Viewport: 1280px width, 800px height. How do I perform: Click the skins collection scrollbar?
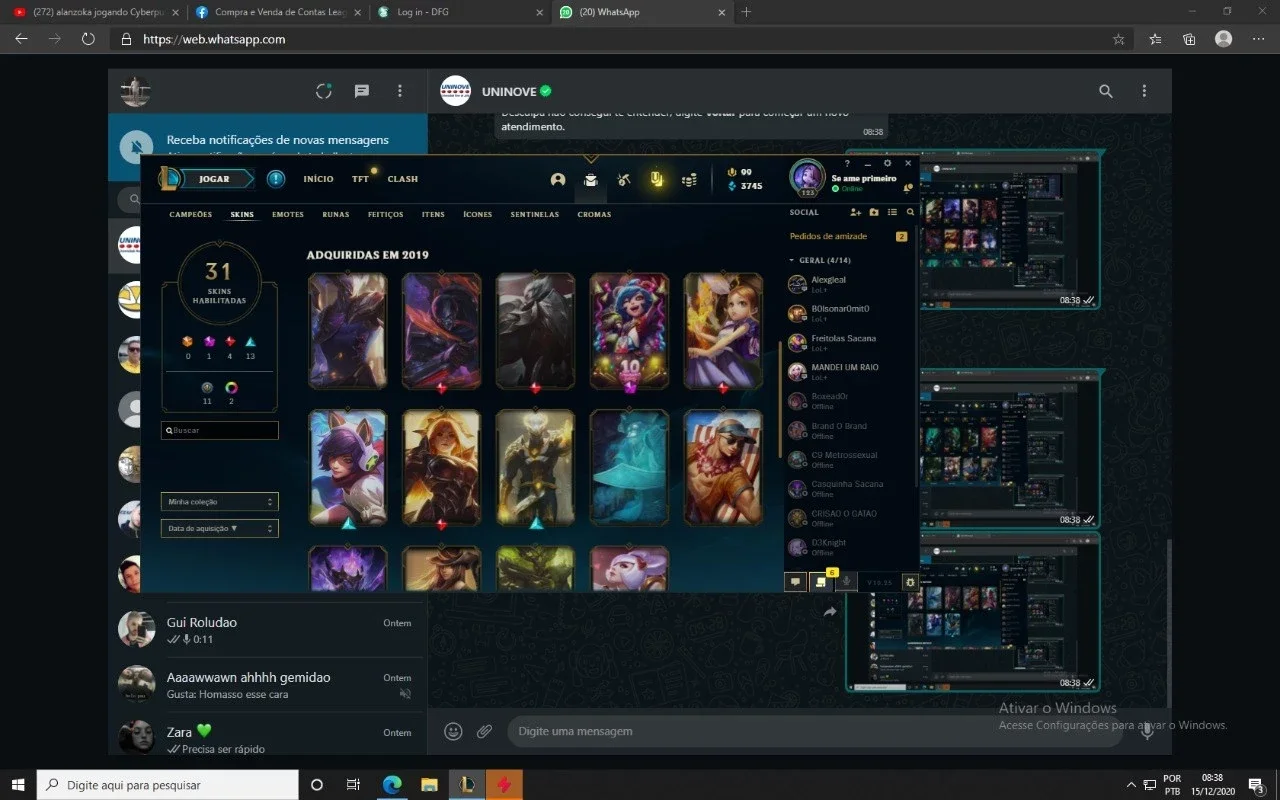coord(780,400)
